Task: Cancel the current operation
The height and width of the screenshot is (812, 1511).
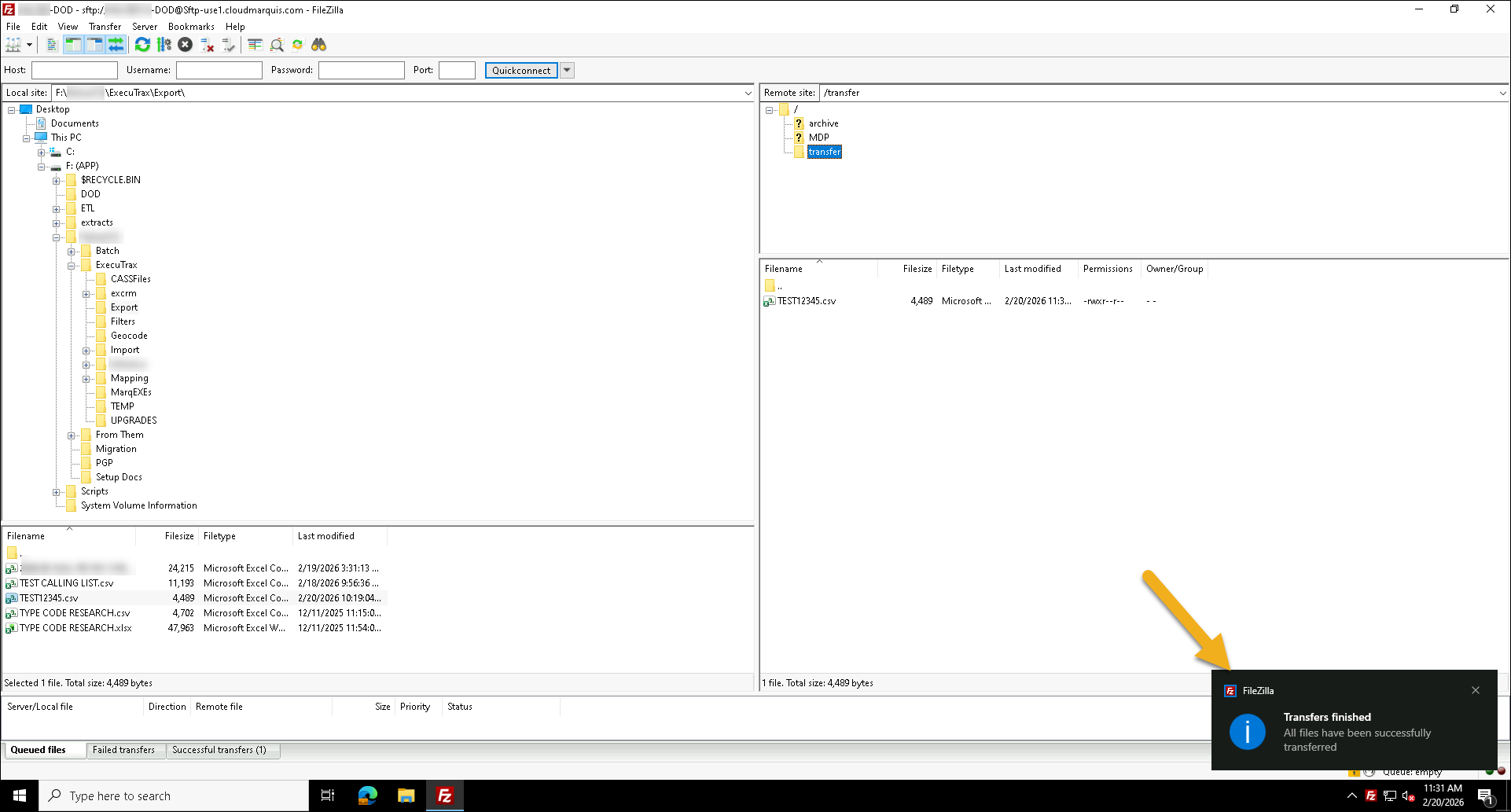Action: tap(185, 45)
